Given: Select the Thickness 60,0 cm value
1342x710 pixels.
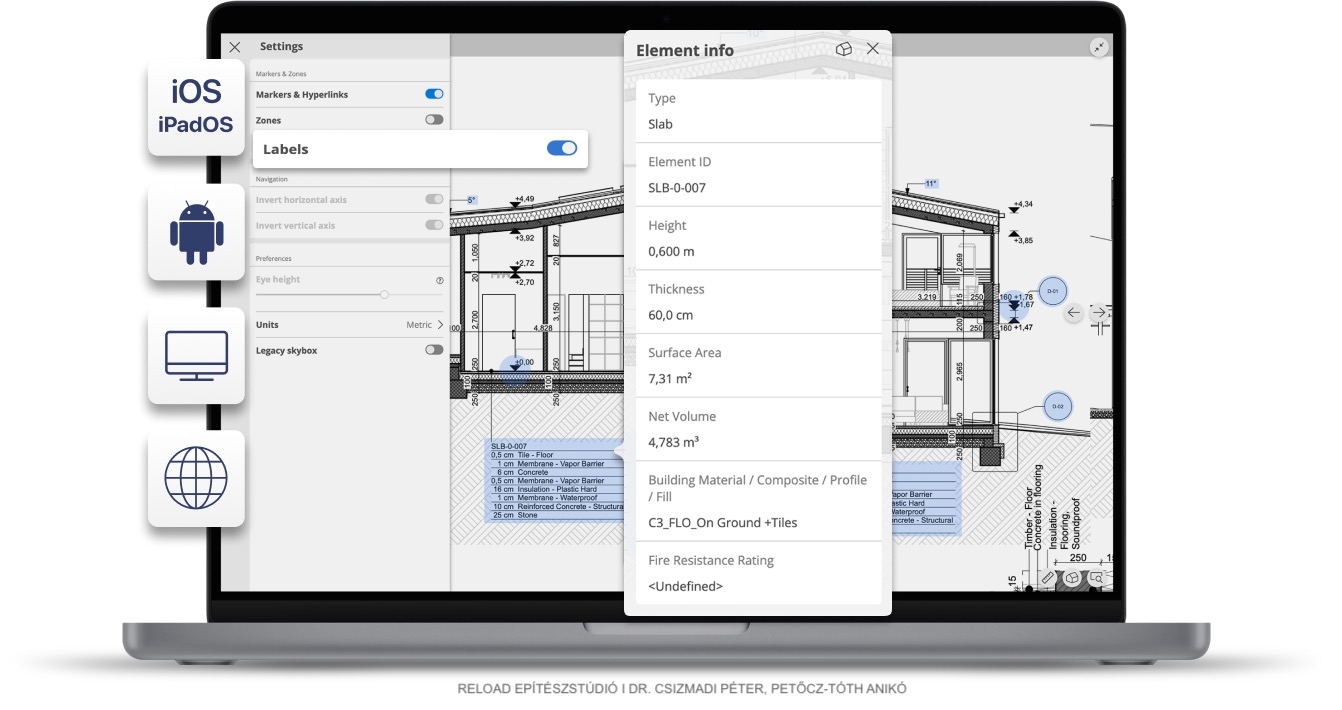Looking at the screenshot, I should (x=670, y=315).
